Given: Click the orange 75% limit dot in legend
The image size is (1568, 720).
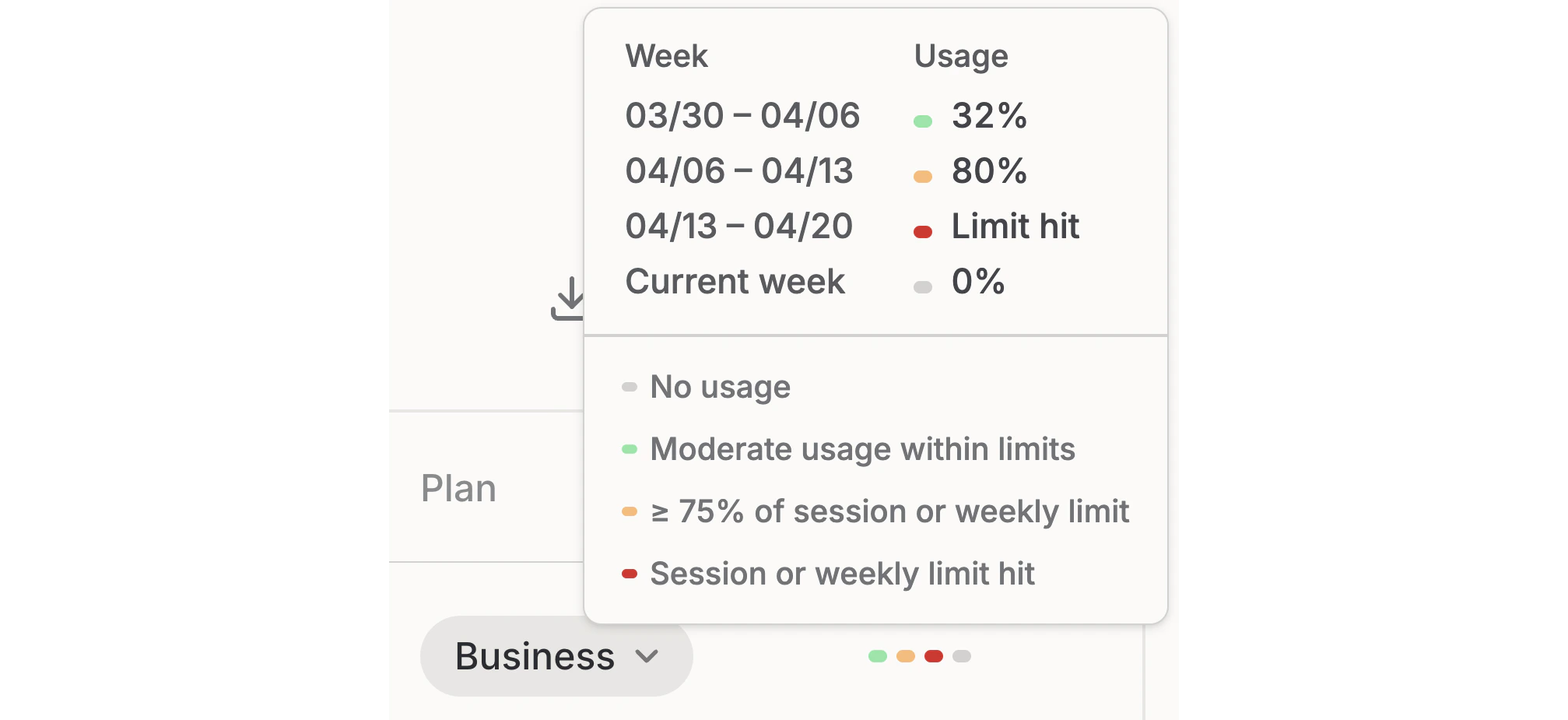Looking at the screenshot, I should pyautogui.click(x=630, y=511).
